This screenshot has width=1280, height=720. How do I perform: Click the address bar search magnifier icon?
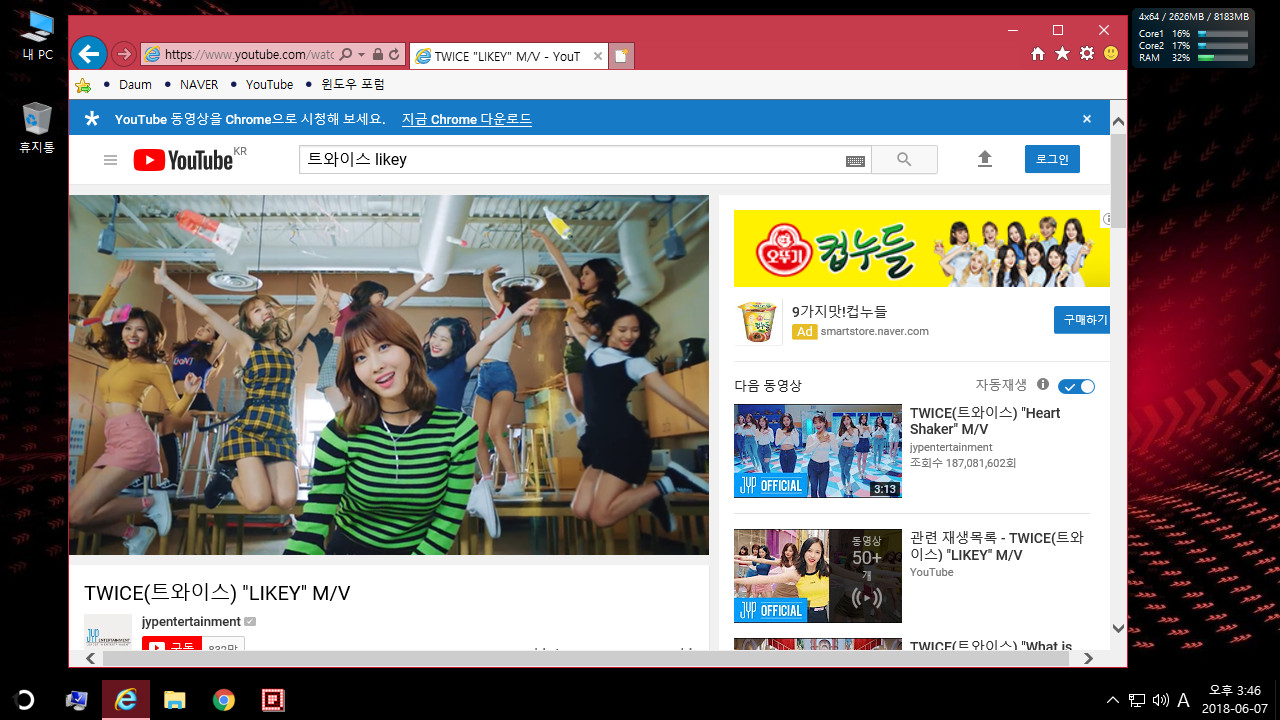click(x=346, y=55)
